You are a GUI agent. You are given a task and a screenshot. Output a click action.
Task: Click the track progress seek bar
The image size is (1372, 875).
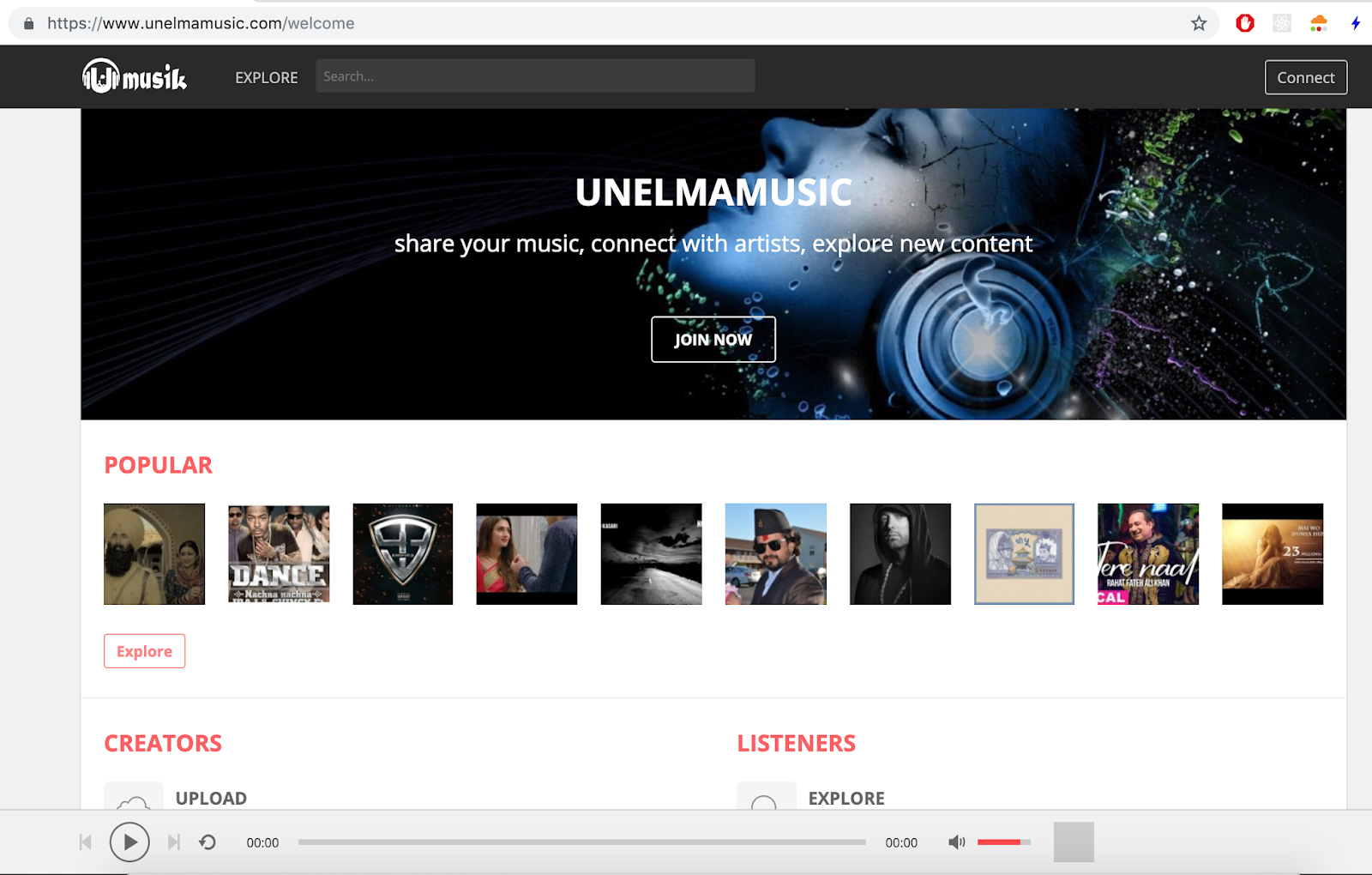coord(582,842)
